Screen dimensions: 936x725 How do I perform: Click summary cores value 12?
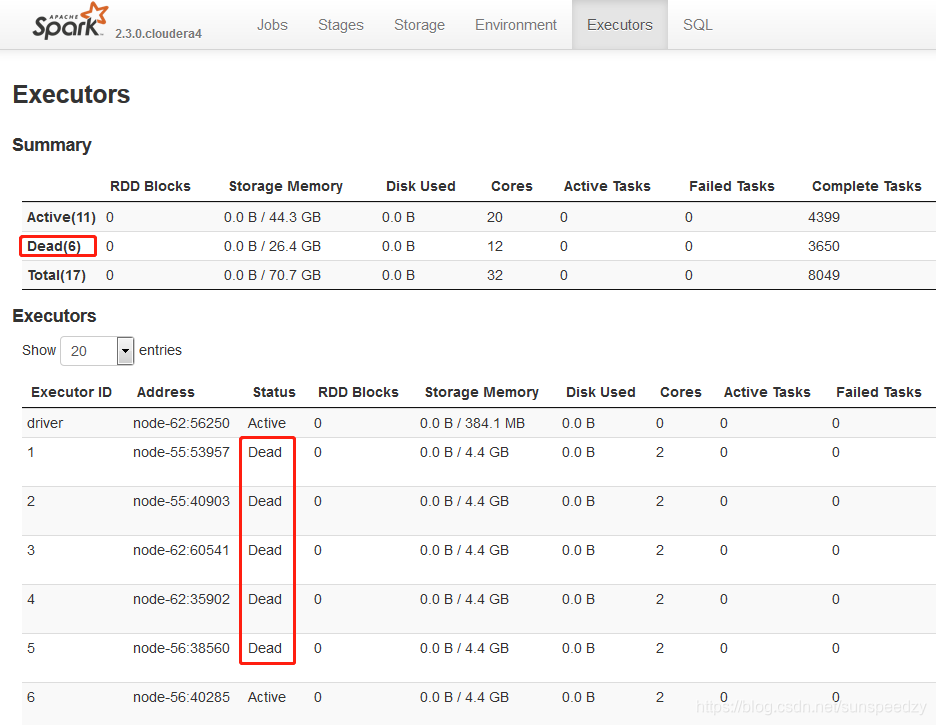[x=495, y=246]
